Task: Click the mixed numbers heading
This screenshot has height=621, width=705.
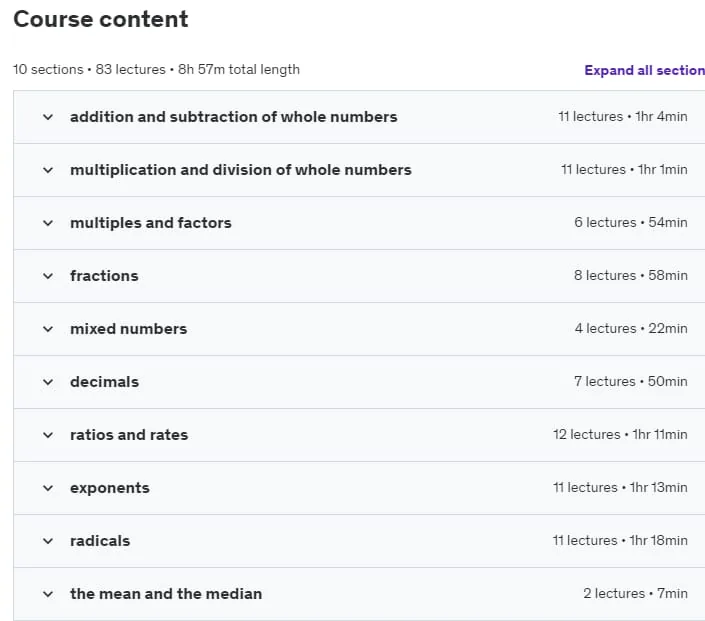Action: point(129,329)
